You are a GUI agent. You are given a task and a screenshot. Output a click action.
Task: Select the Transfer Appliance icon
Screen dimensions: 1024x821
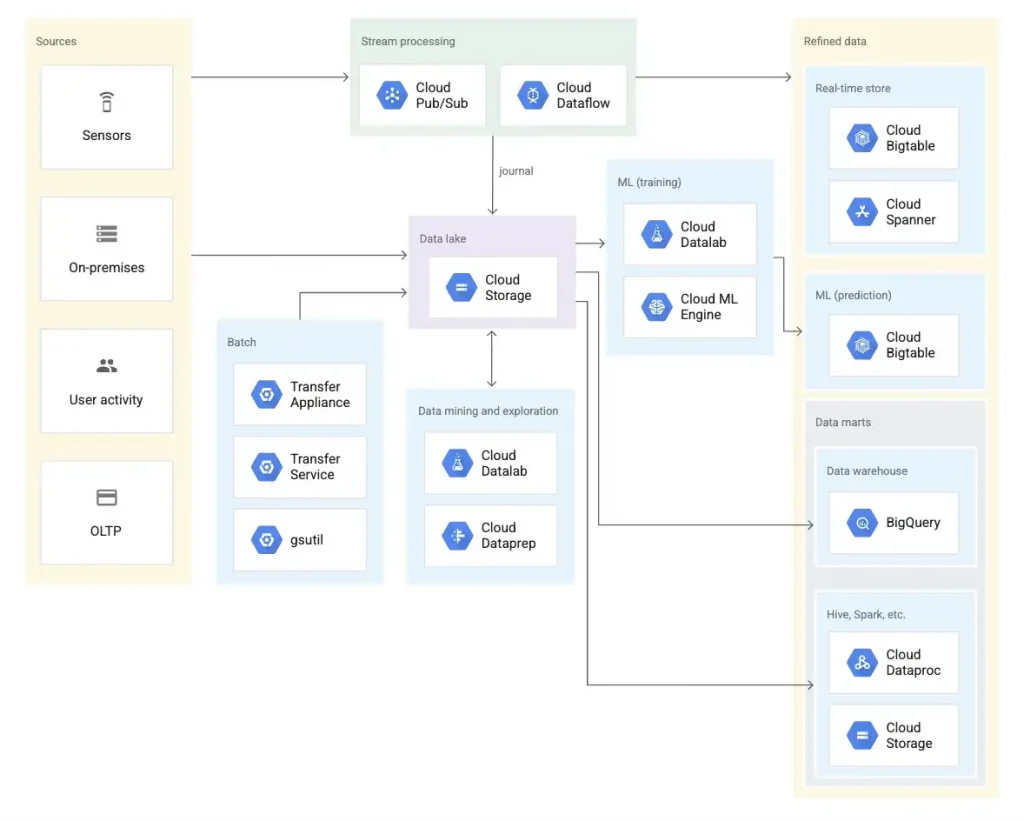[x=266, y=394]
